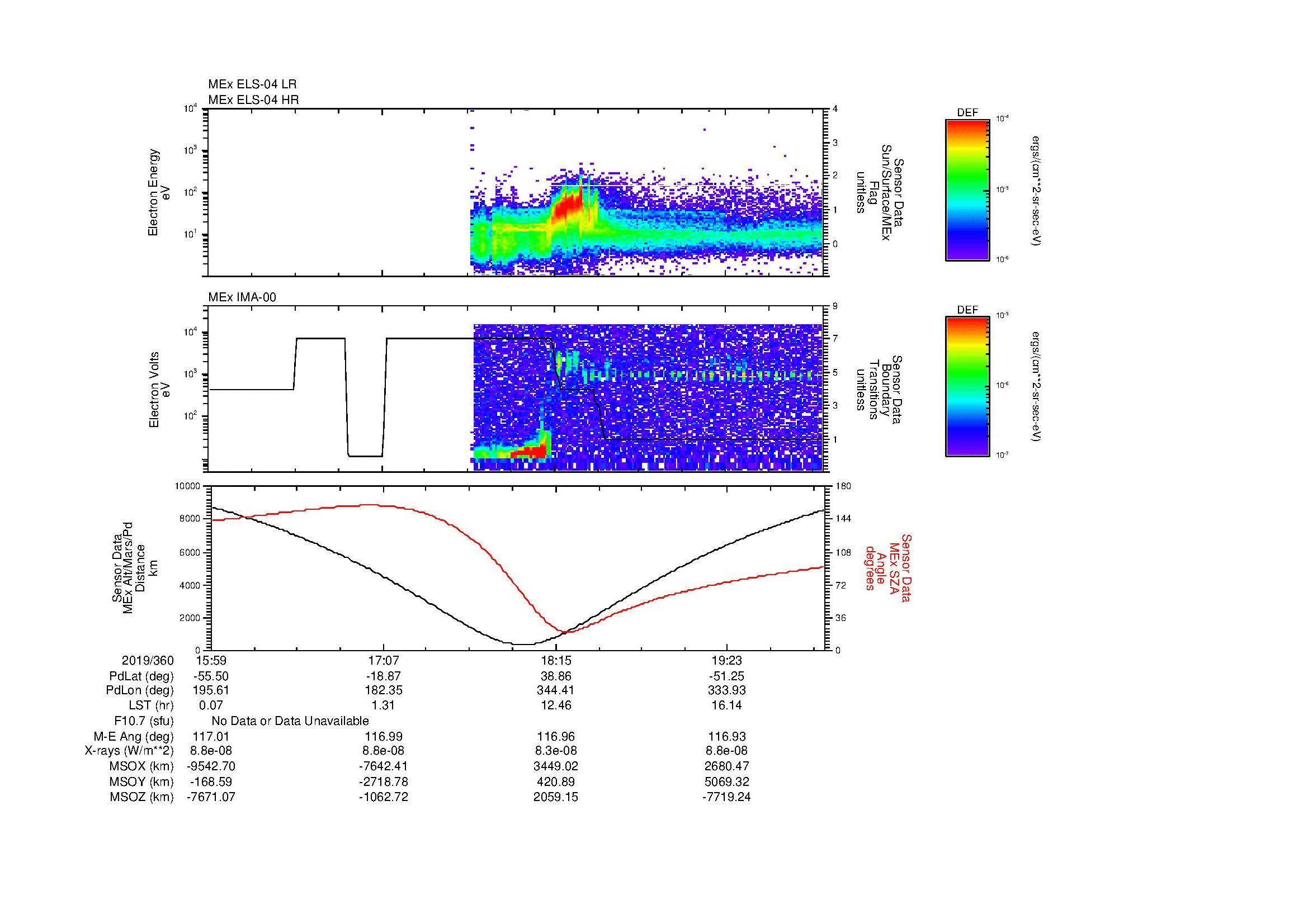Click PdLon value 195.61
This screenshot has height=924, width=1308.
tap(211, 690)
